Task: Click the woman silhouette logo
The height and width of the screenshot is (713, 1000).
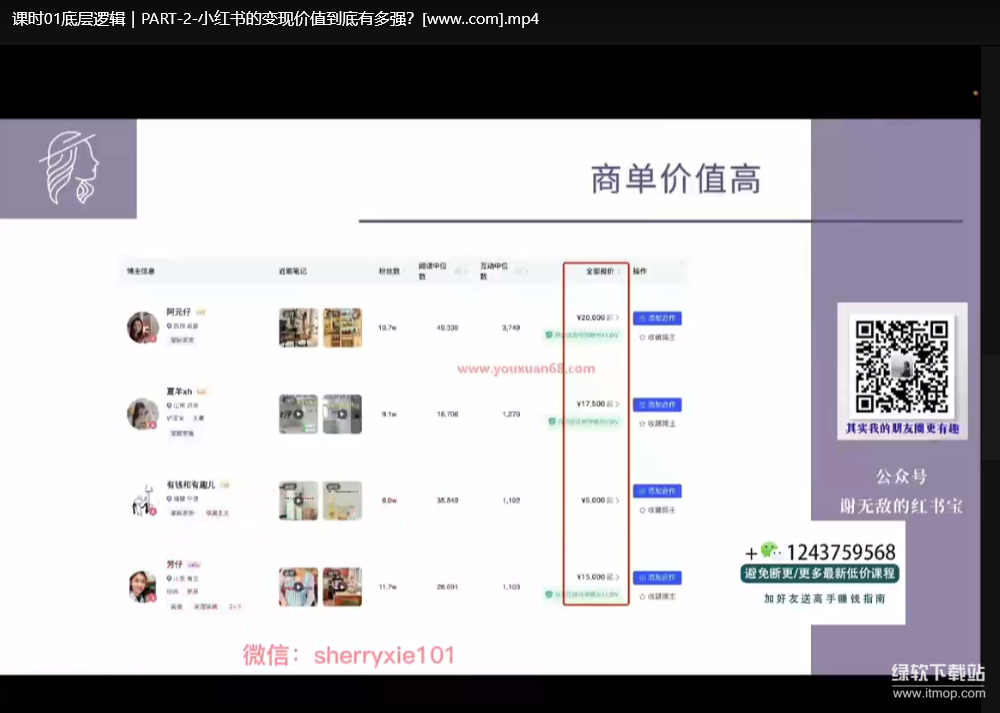Action: (x=69, y=167)
